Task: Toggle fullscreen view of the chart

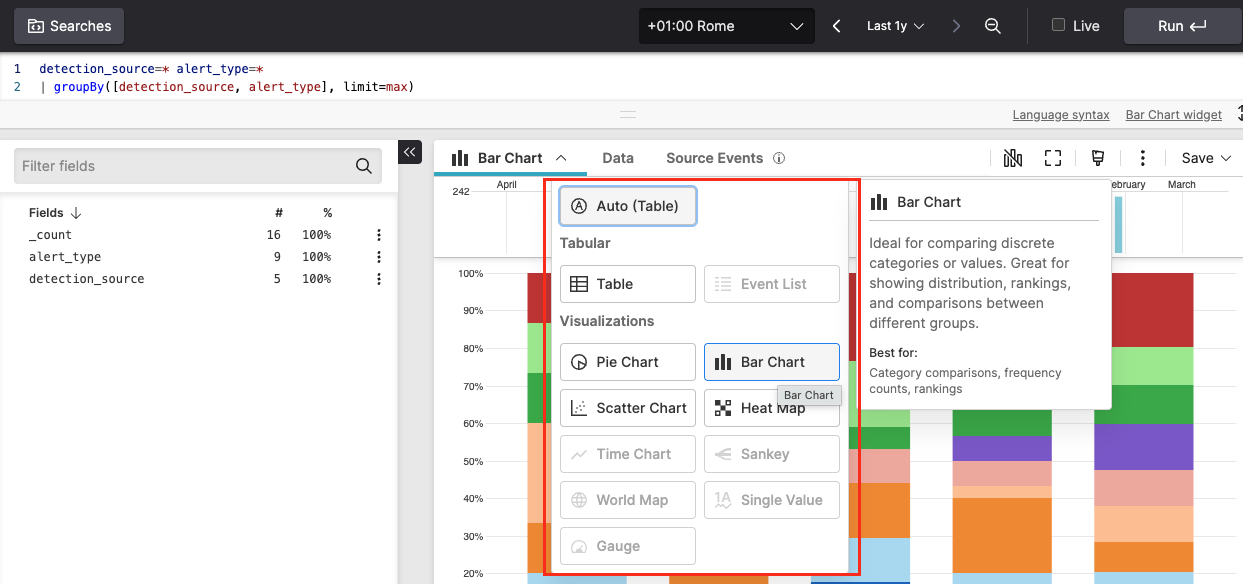Action: (x=1054, y=158)
